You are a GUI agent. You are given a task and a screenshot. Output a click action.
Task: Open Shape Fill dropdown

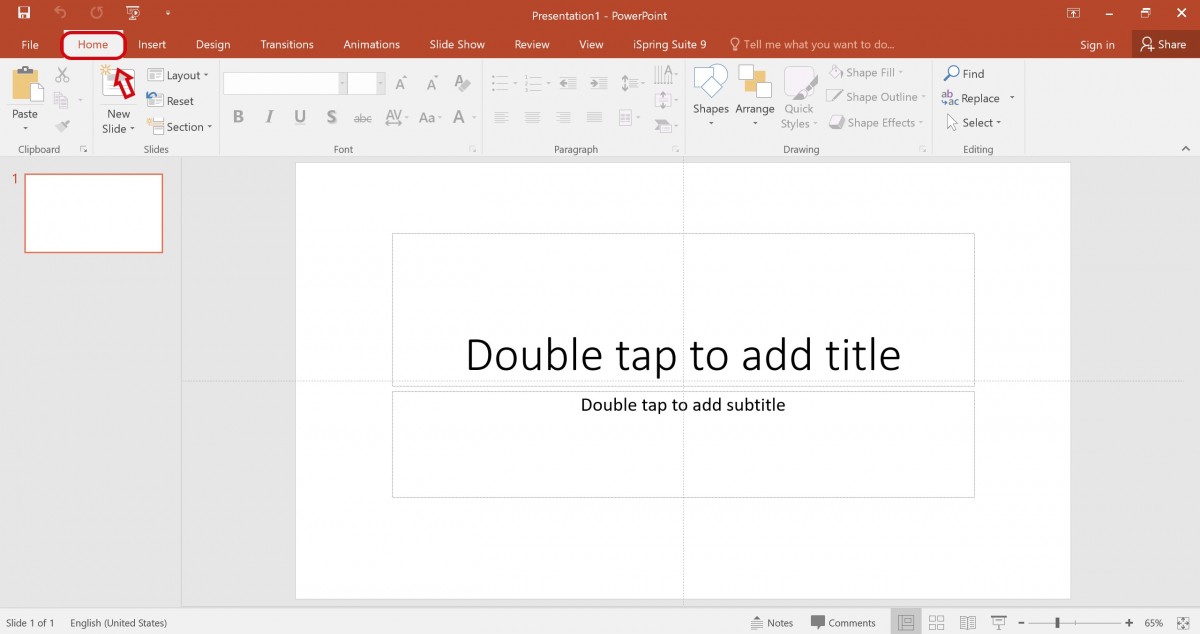pos(866,72)
